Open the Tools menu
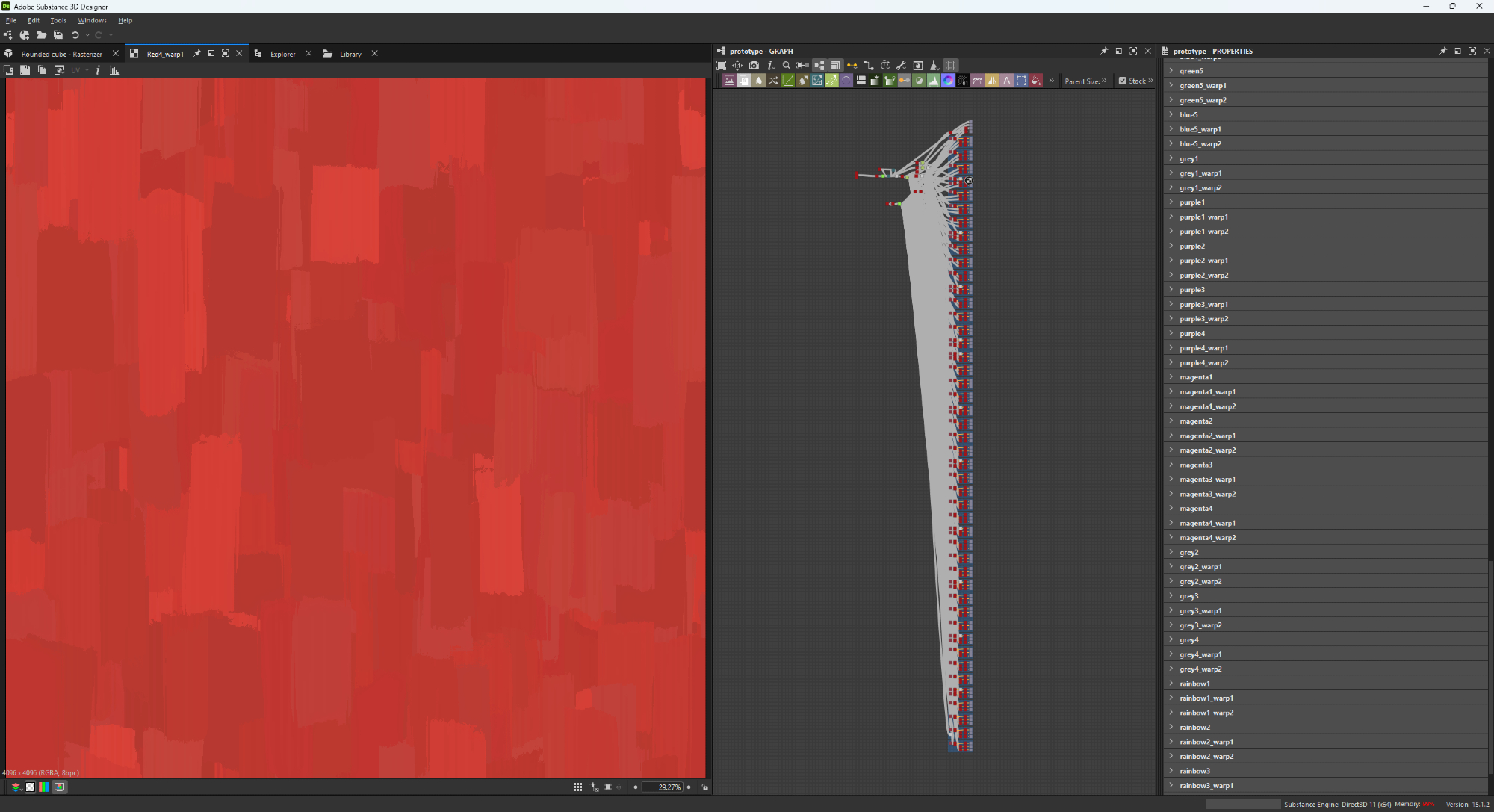Viewport: 1494px width, 812px height. [58, 21]
